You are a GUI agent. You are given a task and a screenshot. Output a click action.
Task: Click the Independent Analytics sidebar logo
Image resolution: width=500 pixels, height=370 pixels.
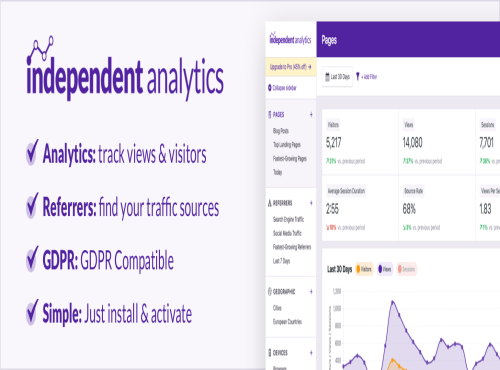pyautogui.click(x=290, y=39)
